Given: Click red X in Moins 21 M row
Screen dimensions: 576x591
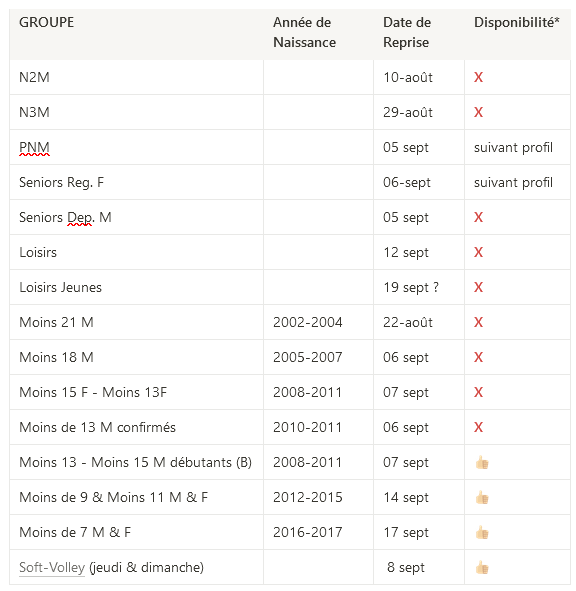Looking at the screenshot, I should coord(478,322).
